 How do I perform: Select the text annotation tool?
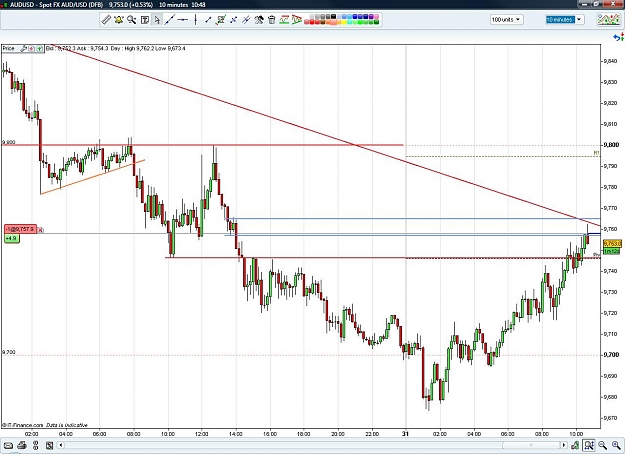click(x=145, y=20)
